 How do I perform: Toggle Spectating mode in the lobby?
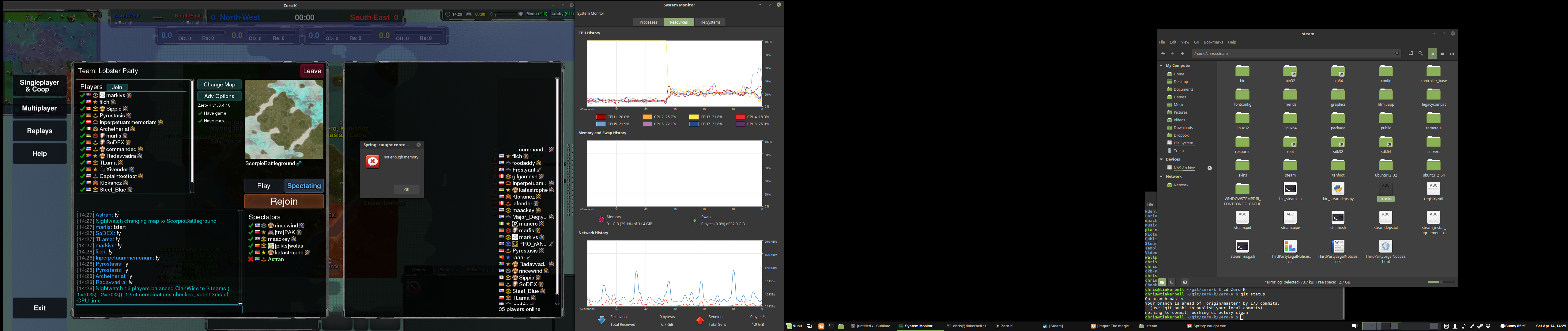click(304, 186)
